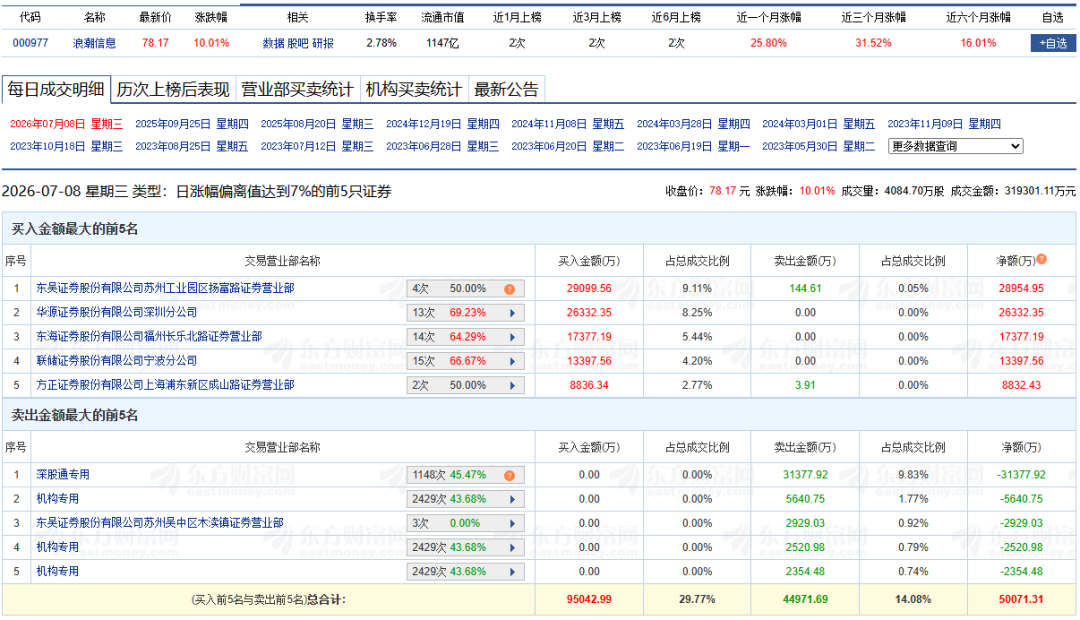Select date 2025年09月25日 星期四
Screen dimensions: 1080x620
click(191, 124)
